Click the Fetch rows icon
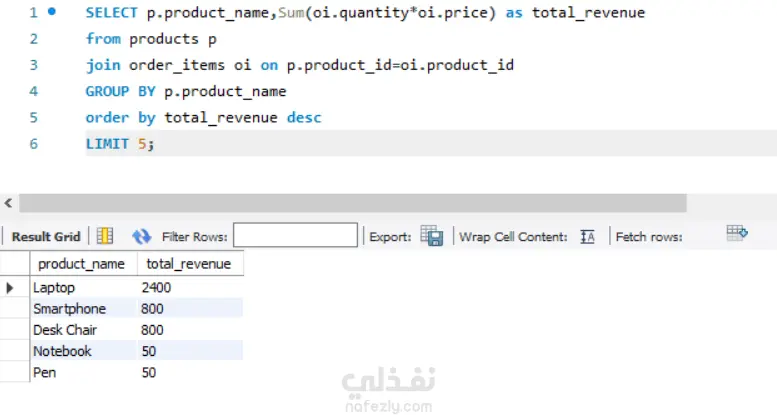Viewport: 777px width, 415px height. [x=737, y=234]
